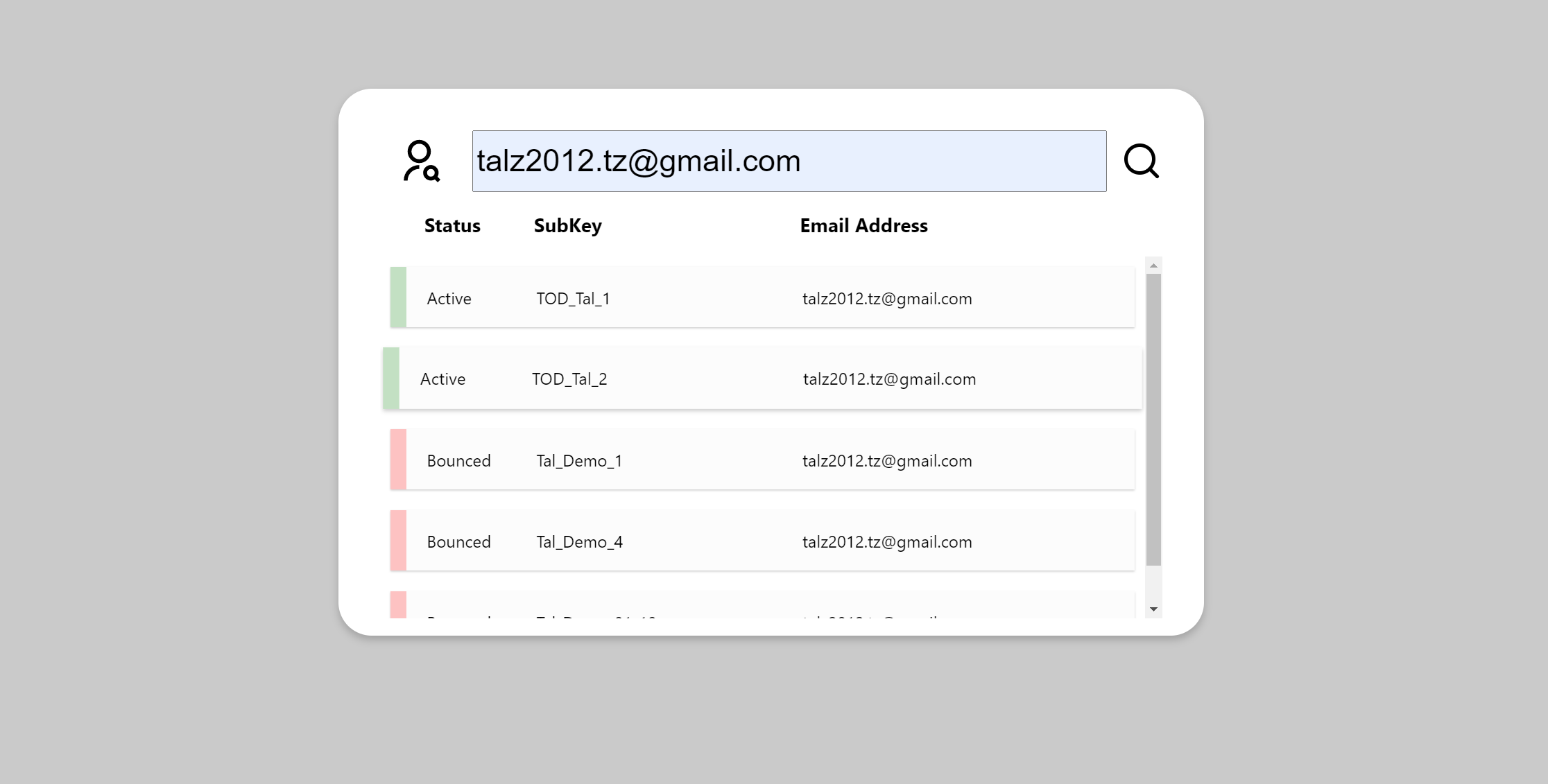1548x784 pixels.
Task: Select the TOD_Tal_2 subscriber row
Action: point(762,378)
